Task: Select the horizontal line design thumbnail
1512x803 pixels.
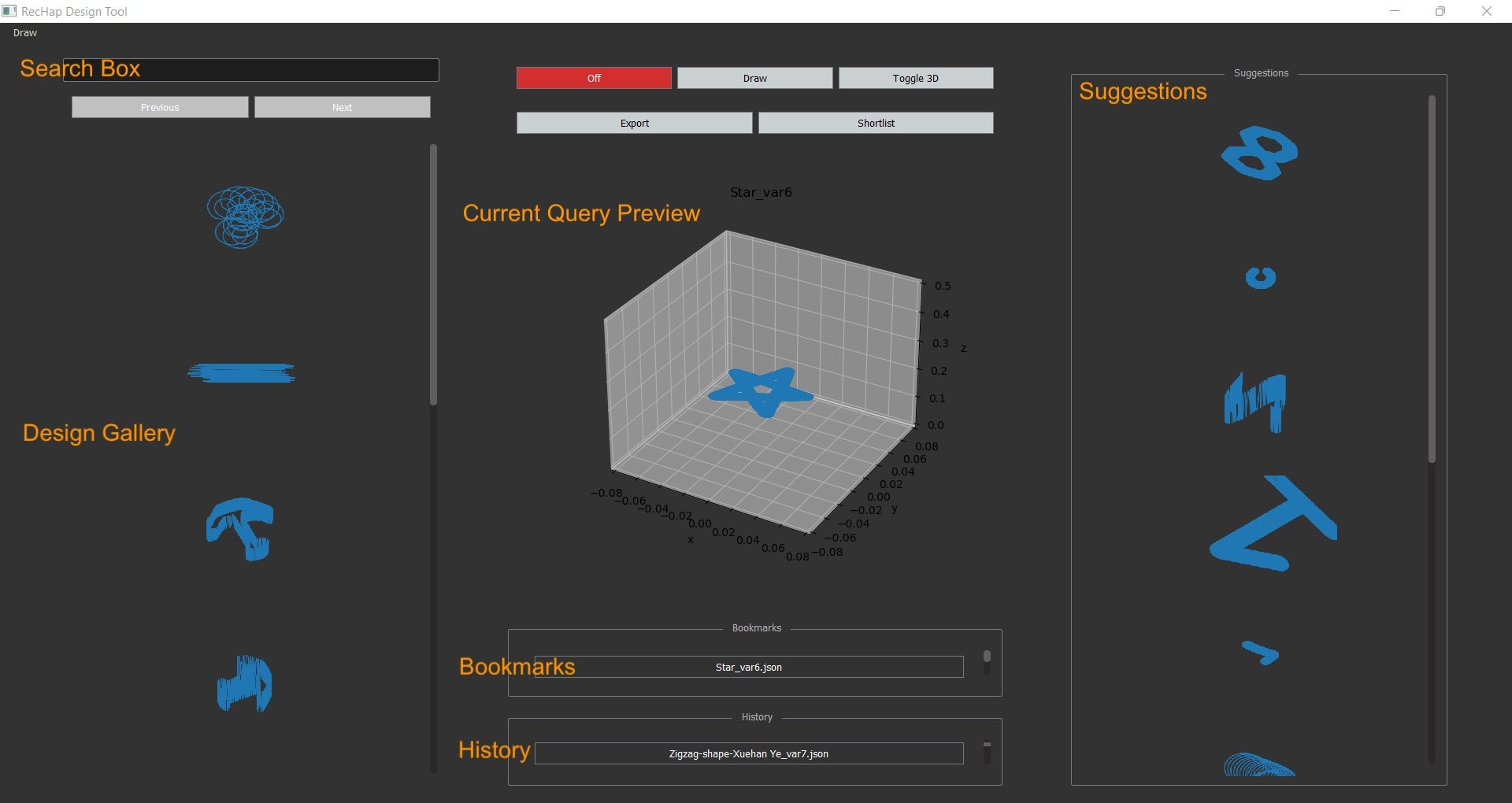Action: click(x=241, y=372)
